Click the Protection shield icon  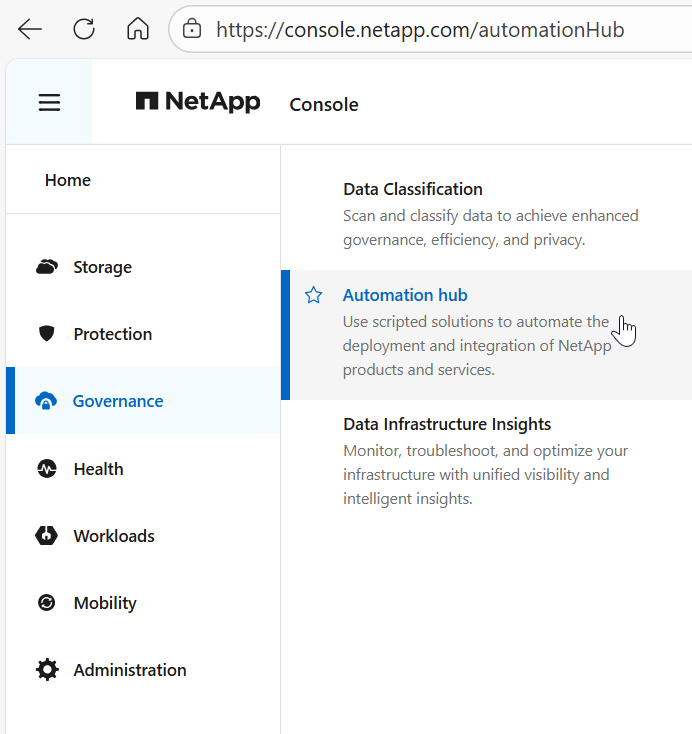tap(46, 334)
